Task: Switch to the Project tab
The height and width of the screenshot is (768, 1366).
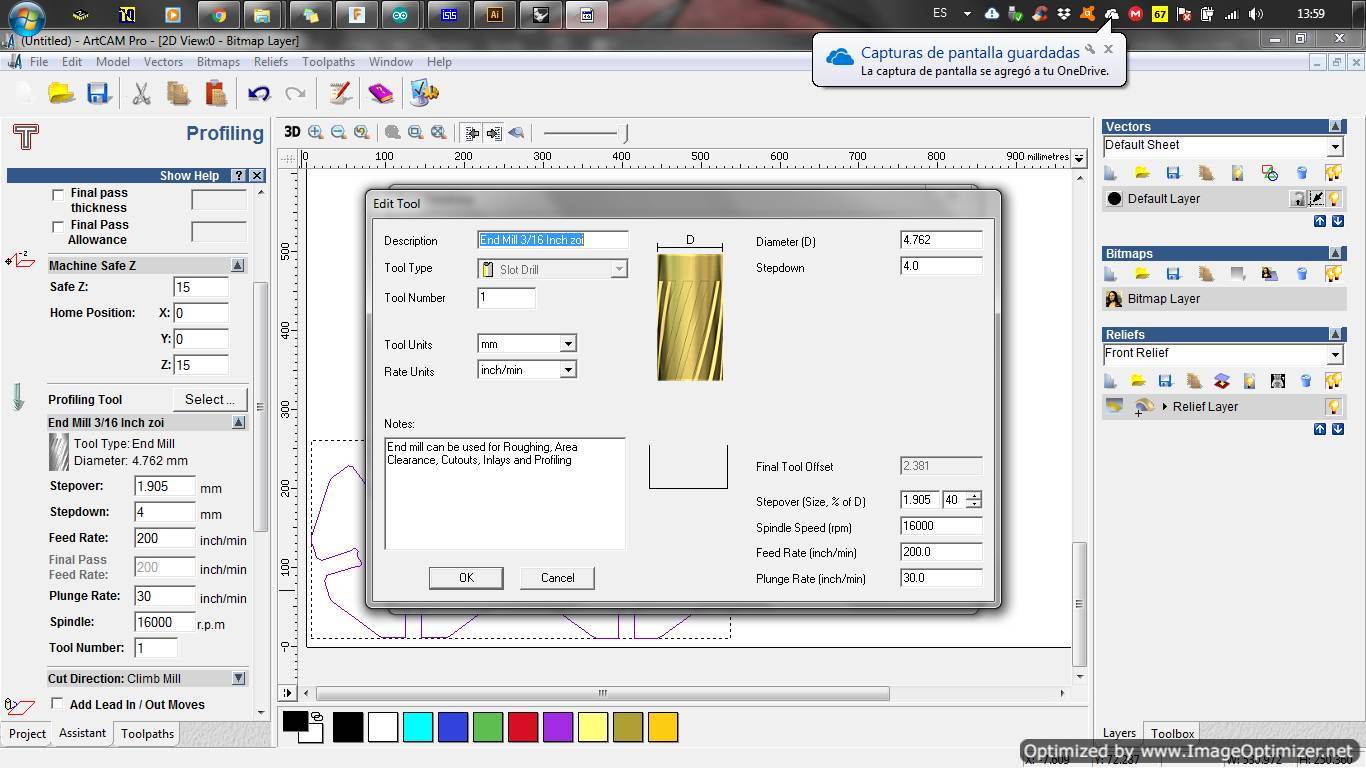Action: (27, 734)
